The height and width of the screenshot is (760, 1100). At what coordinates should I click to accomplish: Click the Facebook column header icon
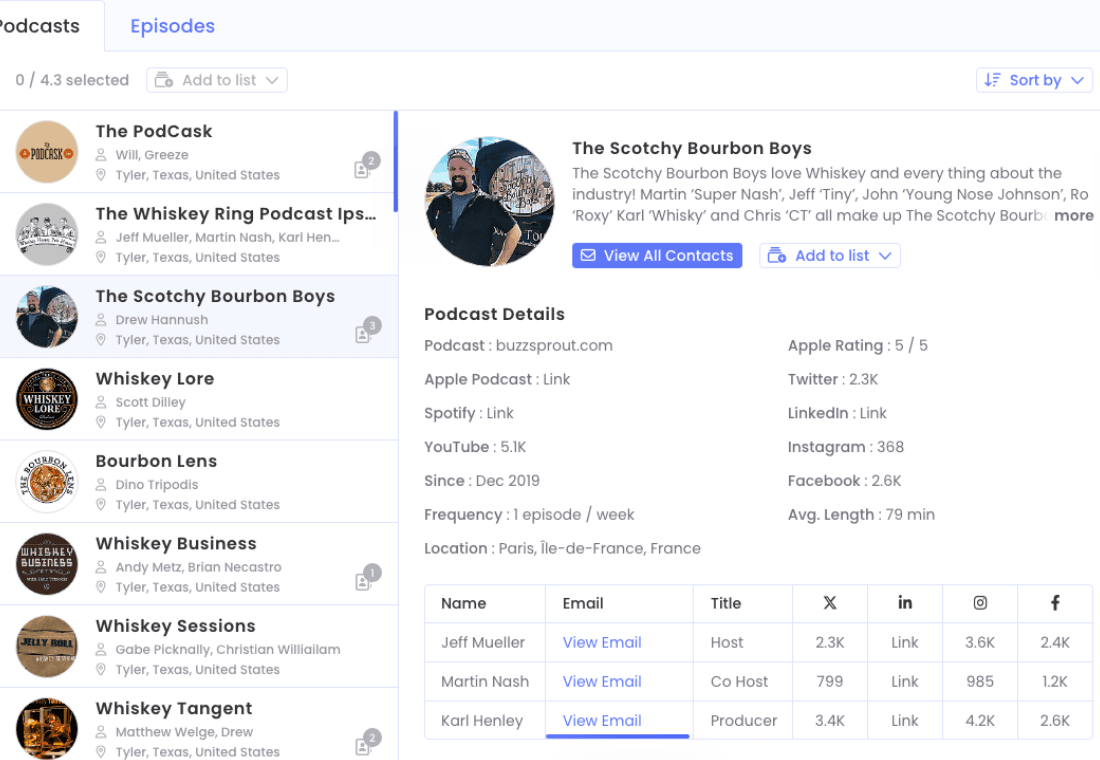pos(1055,603)
